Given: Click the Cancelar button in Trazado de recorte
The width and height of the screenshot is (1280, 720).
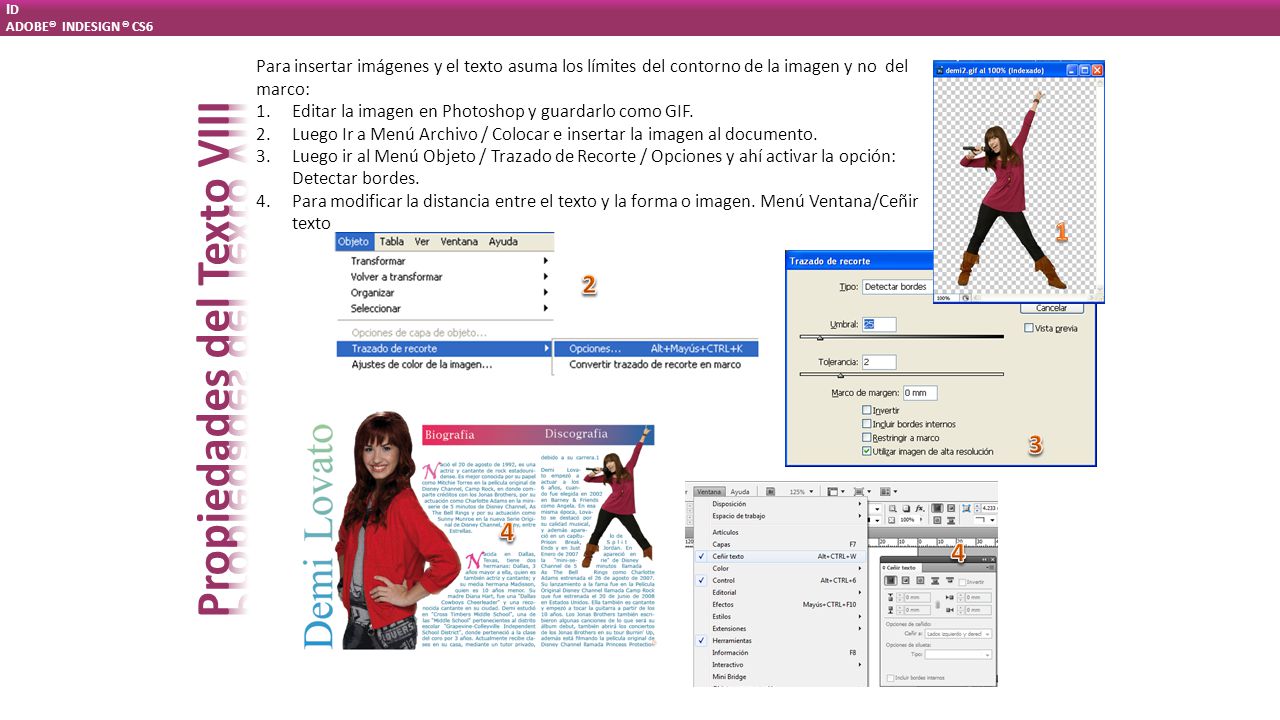Looking at the screenshot, I should [x=1051, y=308].
